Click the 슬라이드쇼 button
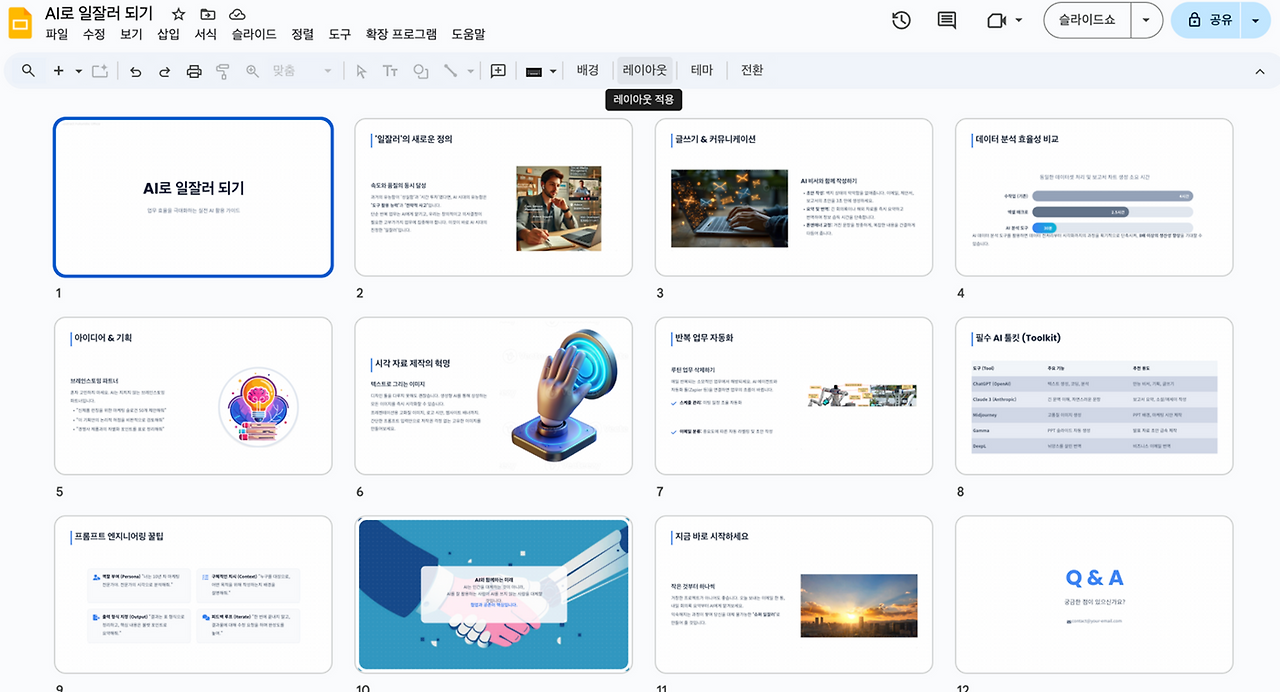1280x692 pixels. [1088, 20]
